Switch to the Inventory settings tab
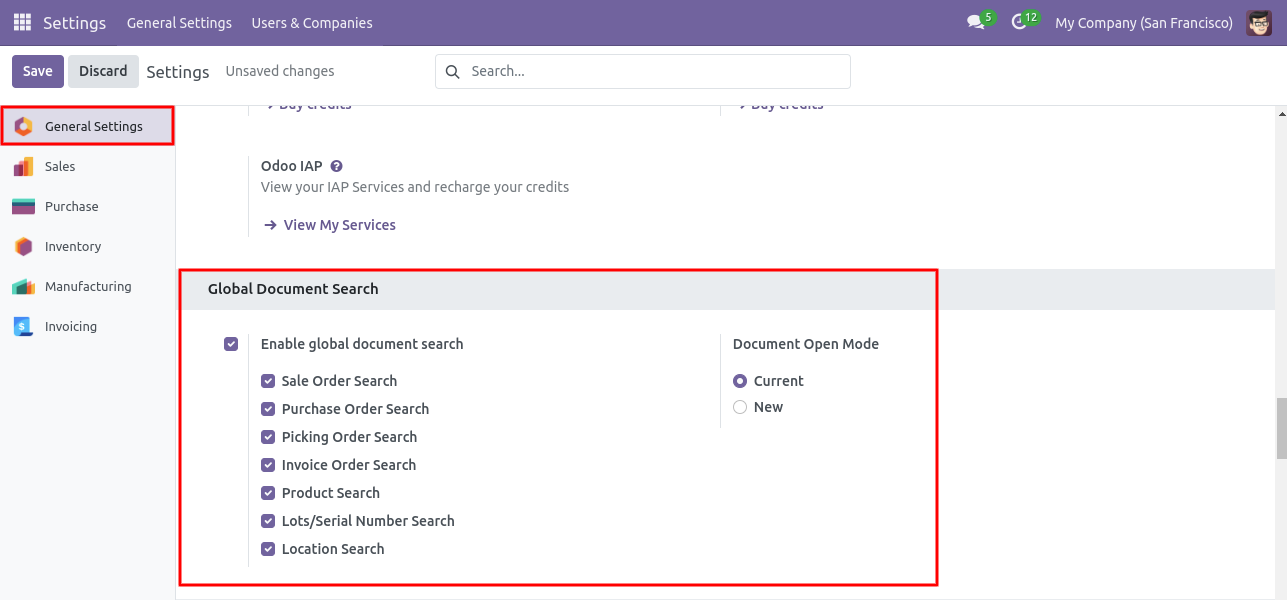1287x600 pixels. click(88, 247)
